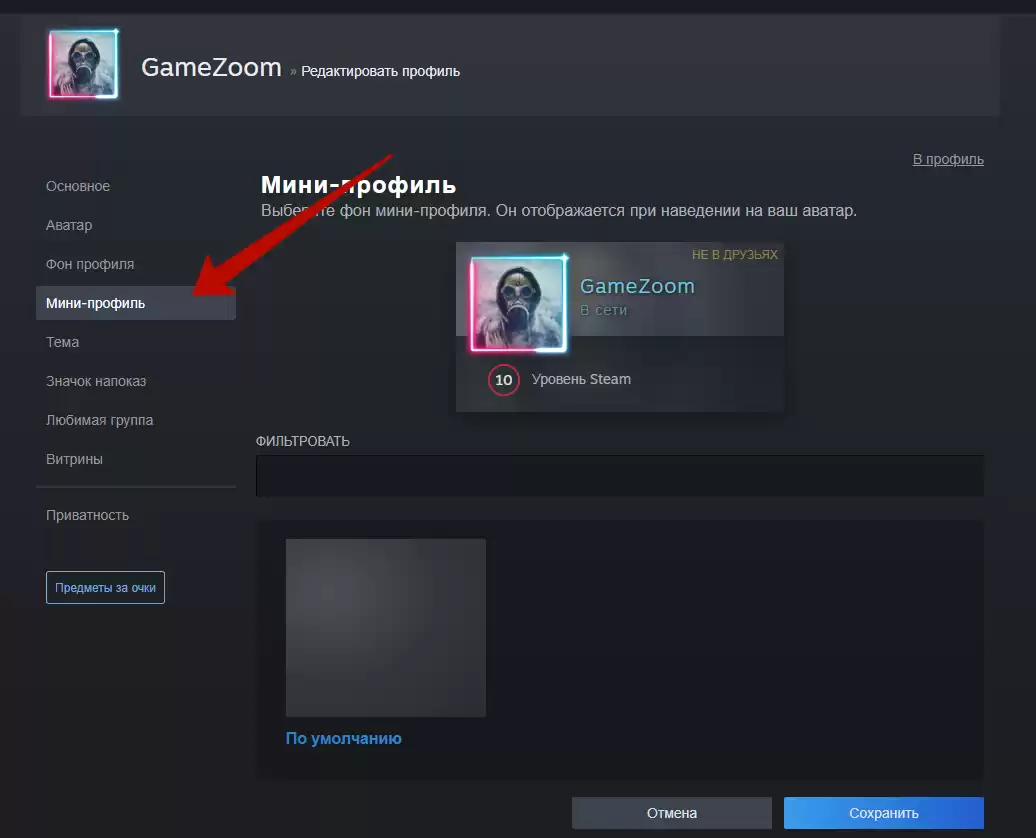Click the Предметы за очки button
The height and width of the screenshot is (838, 1036).
(x=105, y=588)
